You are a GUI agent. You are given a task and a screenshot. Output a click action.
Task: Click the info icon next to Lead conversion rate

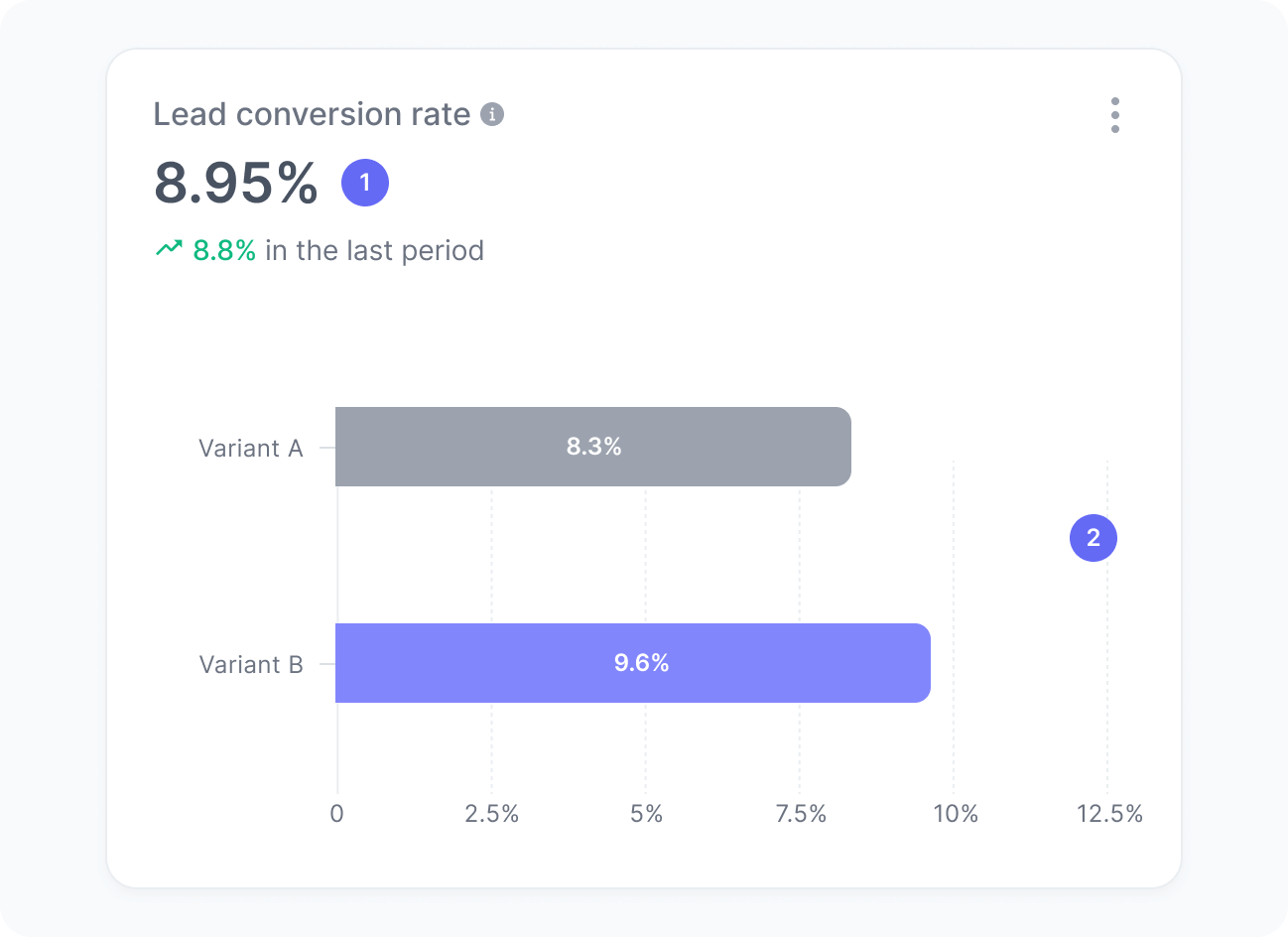coord(493,114)
